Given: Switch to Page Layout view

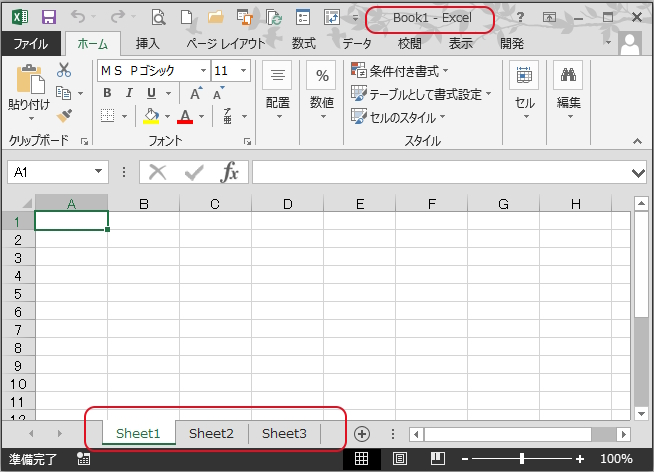Looking at the screenshot, I should 400,459.
